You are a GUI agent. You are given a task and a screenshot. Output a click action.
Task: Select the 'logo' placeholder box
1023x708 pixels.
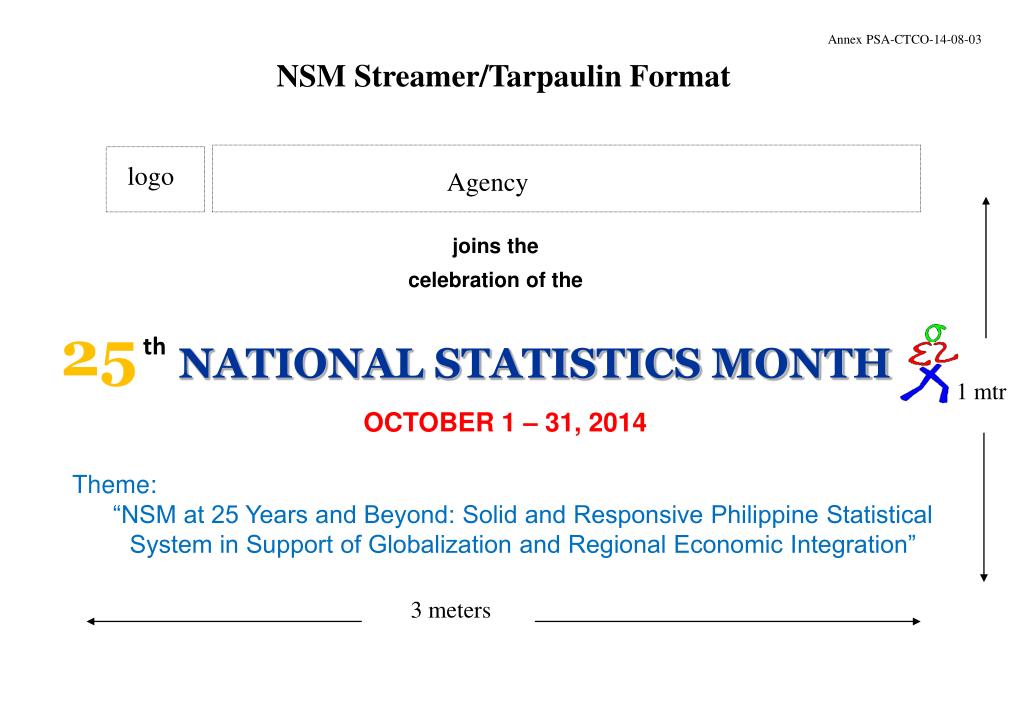155,179
